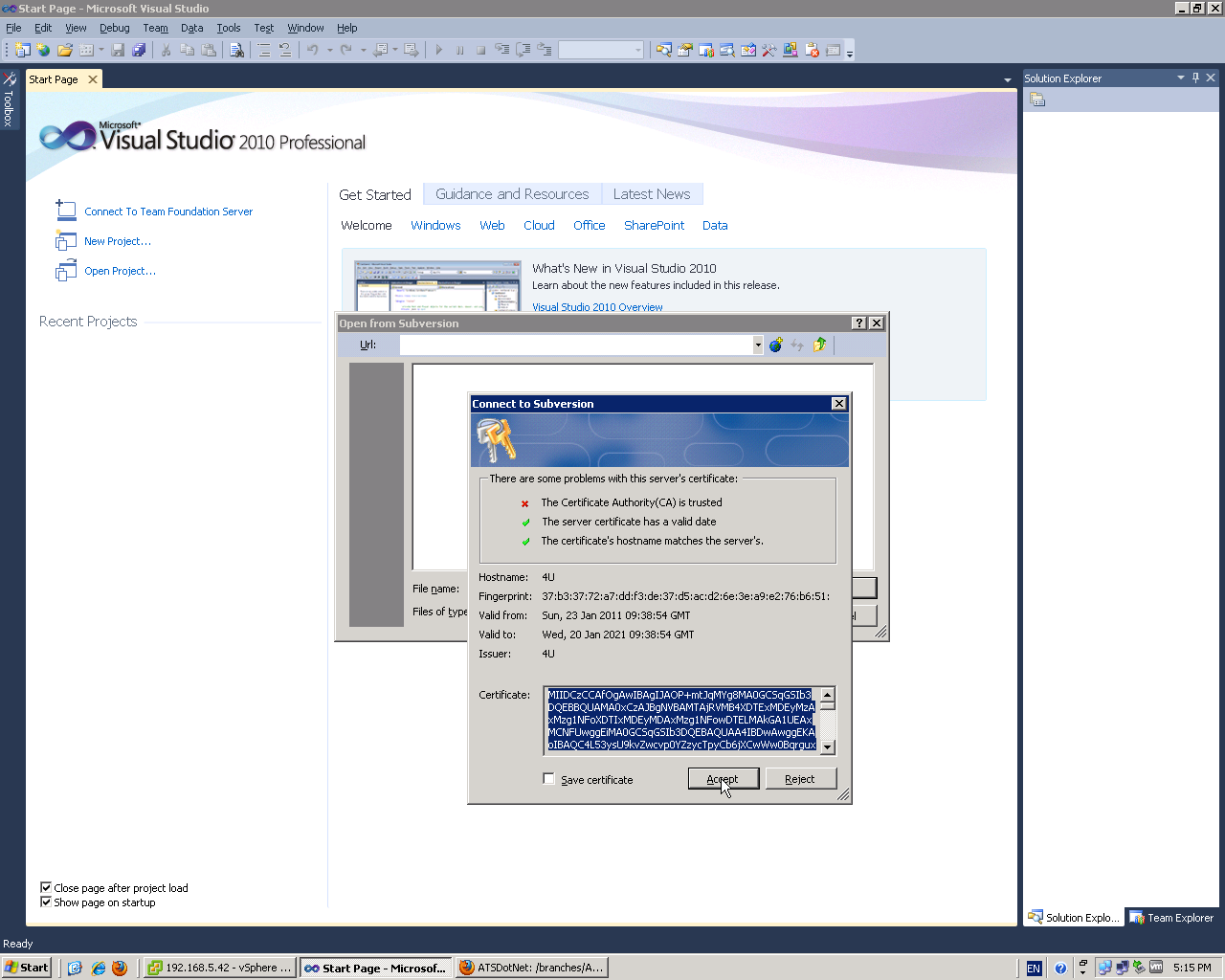Open the Team menu

(x=156, y=28)
